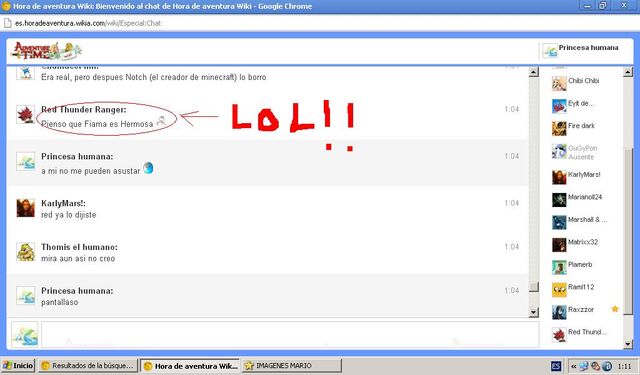Open Red Thunder Ranger's maple leaf avatar in chat
Viewport: 640px width, 375px height.
pyautogui.click(x=25, y=114)
